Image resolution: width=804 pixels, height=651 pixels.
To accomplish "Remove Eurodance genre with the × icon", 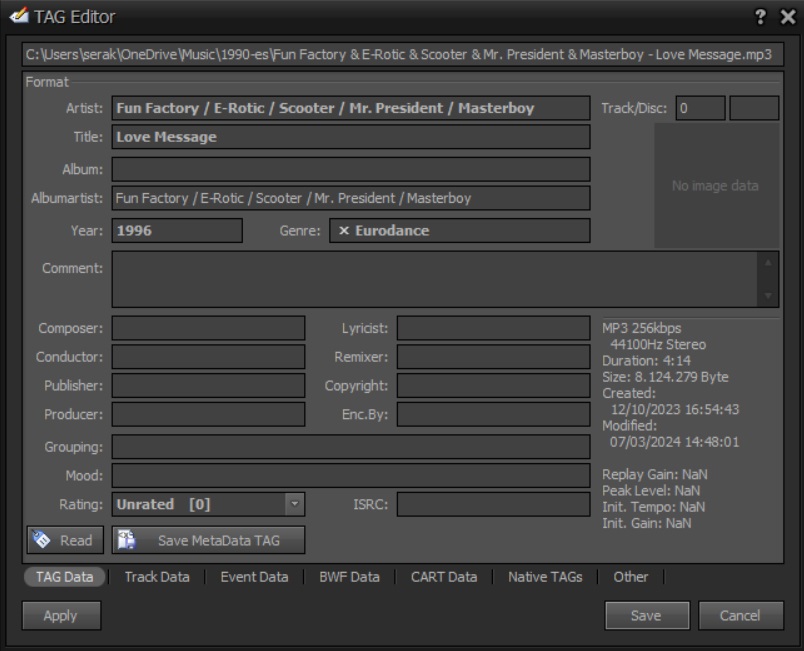I will click(344, 231).
